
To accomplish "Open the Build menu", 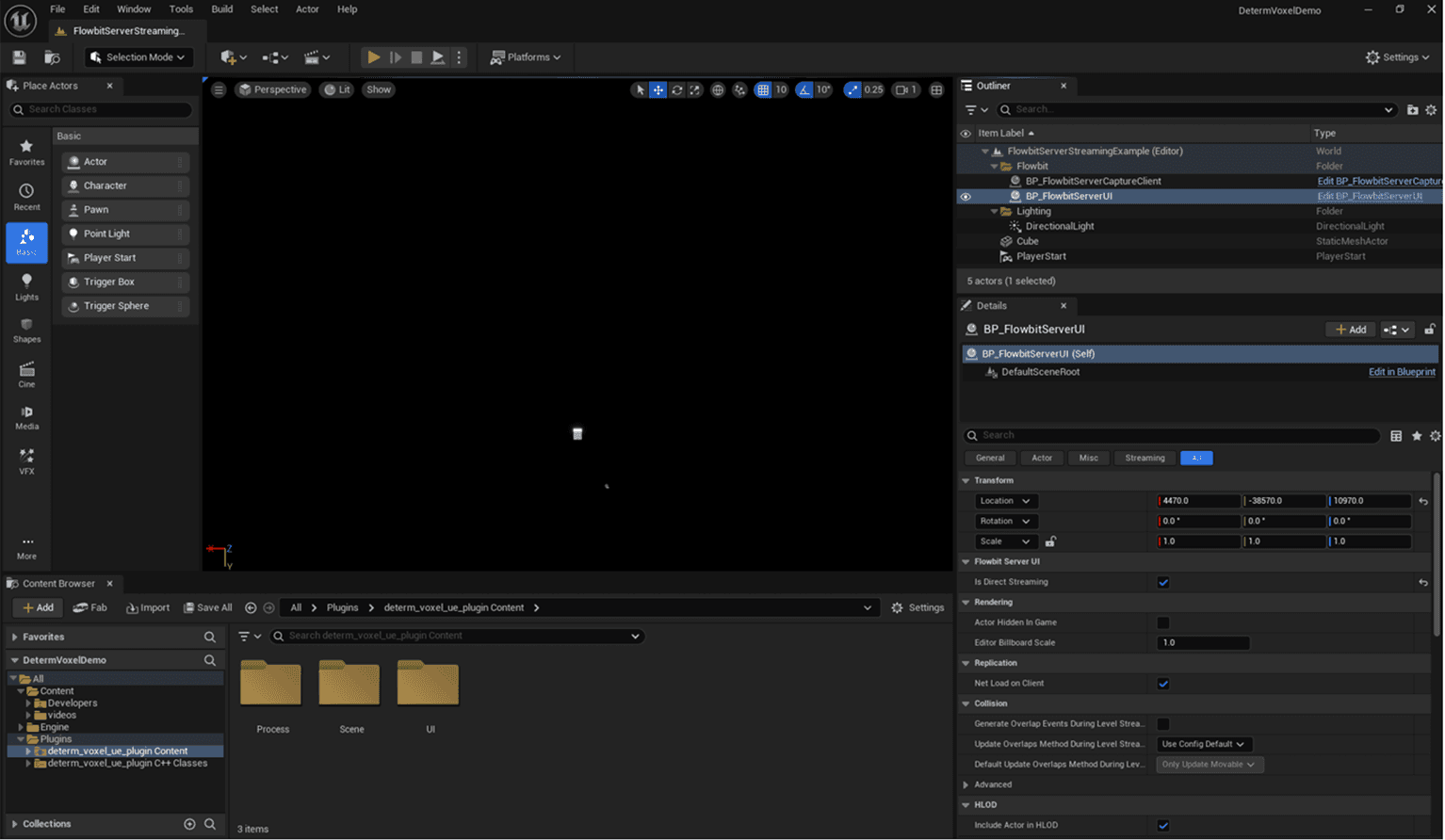I will [x=221, y=9].
